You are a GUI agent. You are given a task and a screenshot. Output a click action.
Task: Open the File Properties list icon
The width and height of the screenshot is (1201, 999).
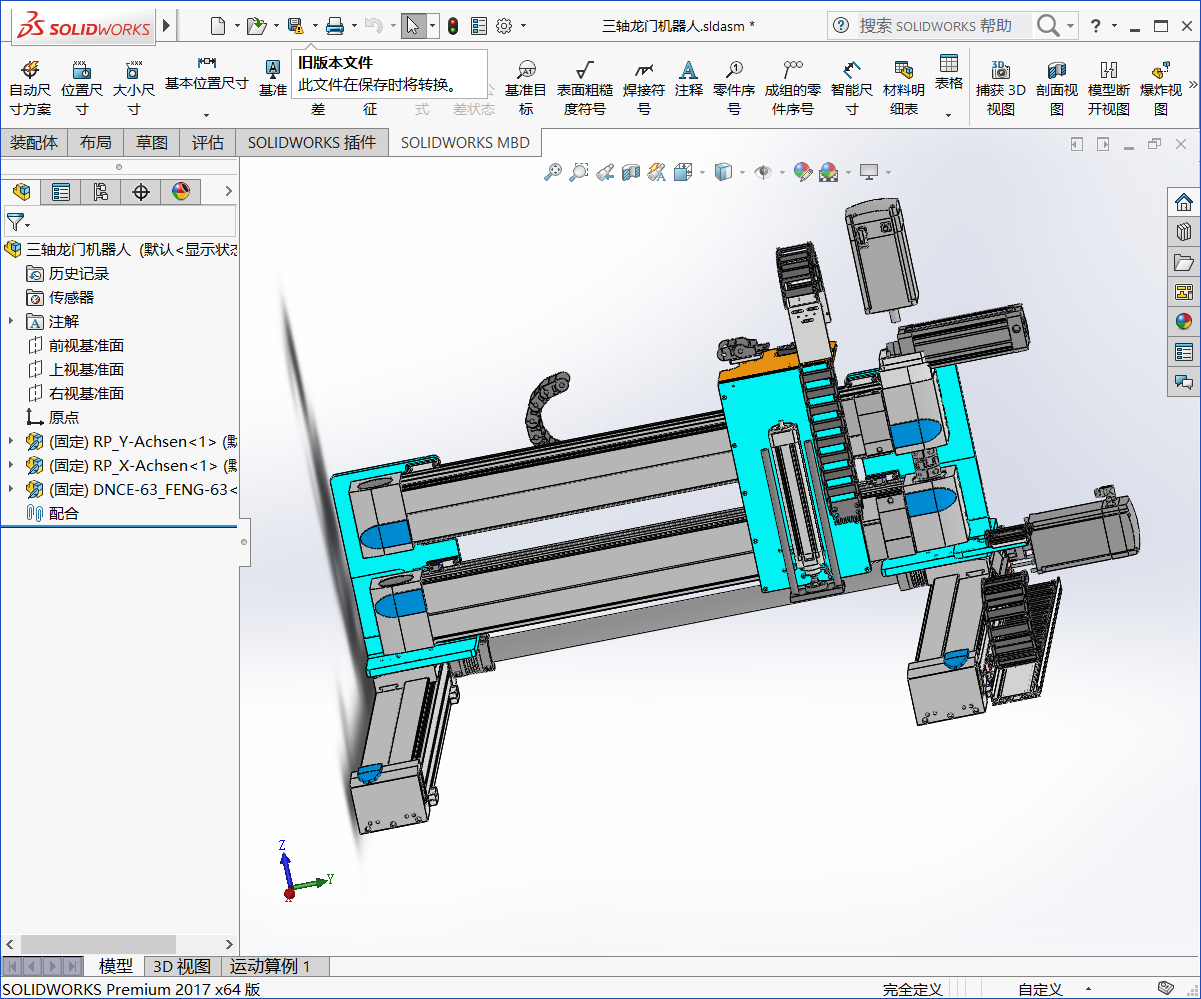[479, 25]
